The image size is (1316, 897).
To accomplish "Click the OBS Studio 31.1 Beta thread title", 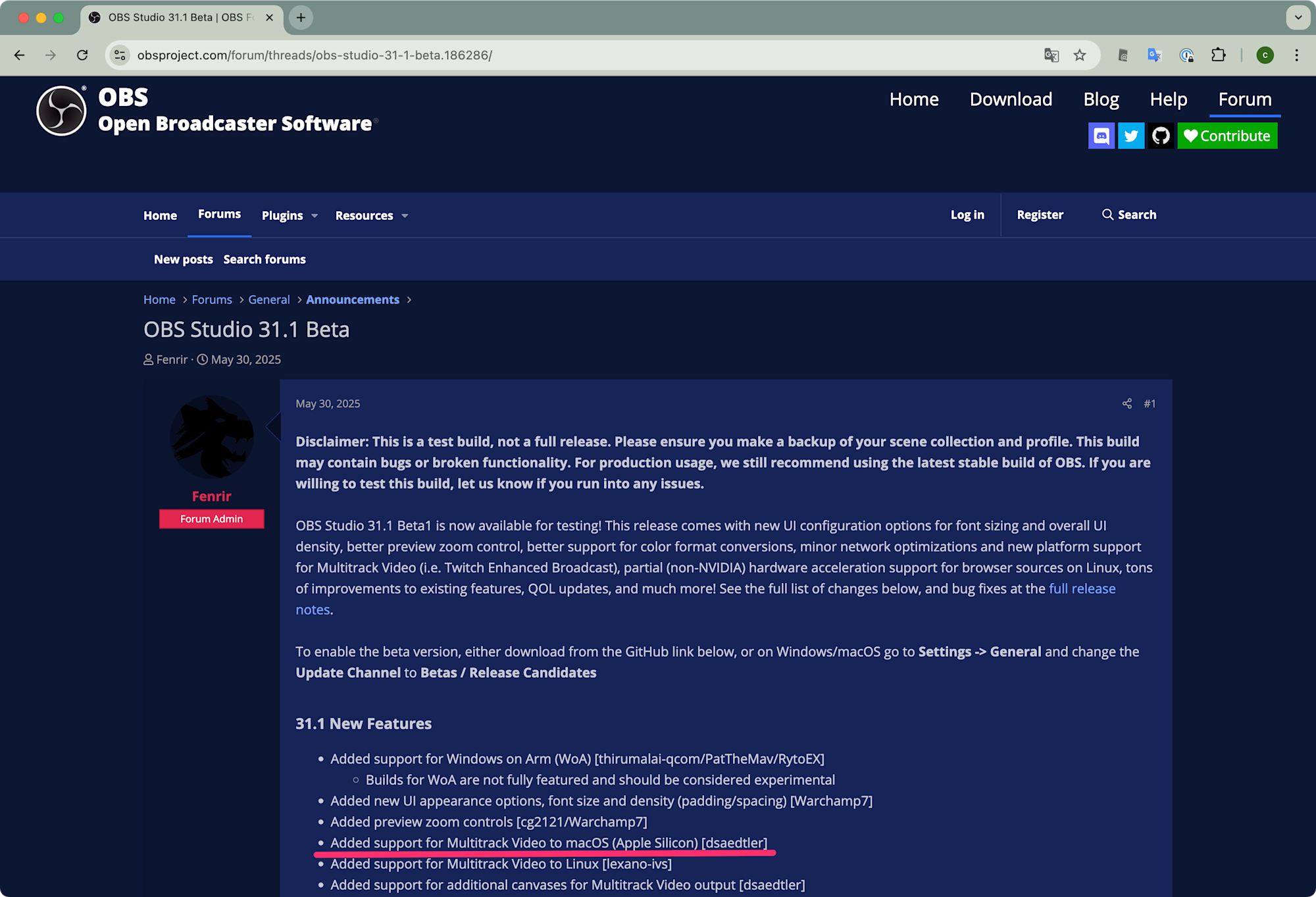I will click(246, 329).
